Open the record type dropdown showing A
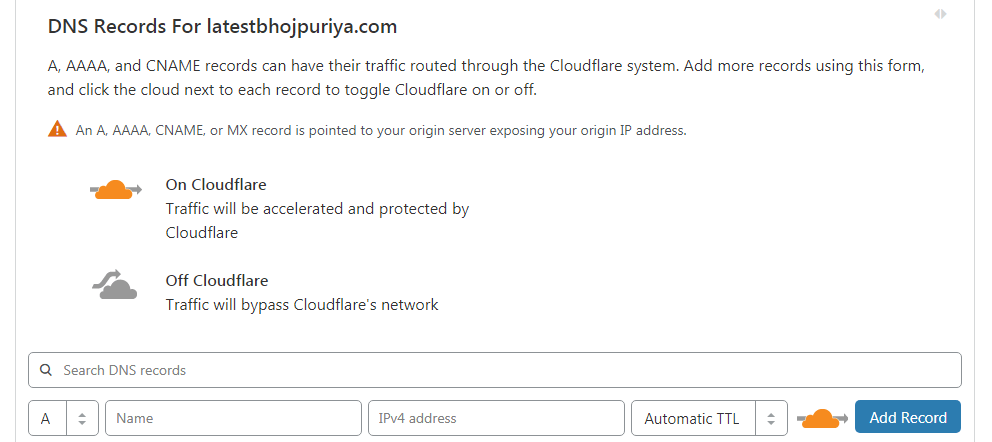This screenshot has width=992, height=442. point(63,418)
